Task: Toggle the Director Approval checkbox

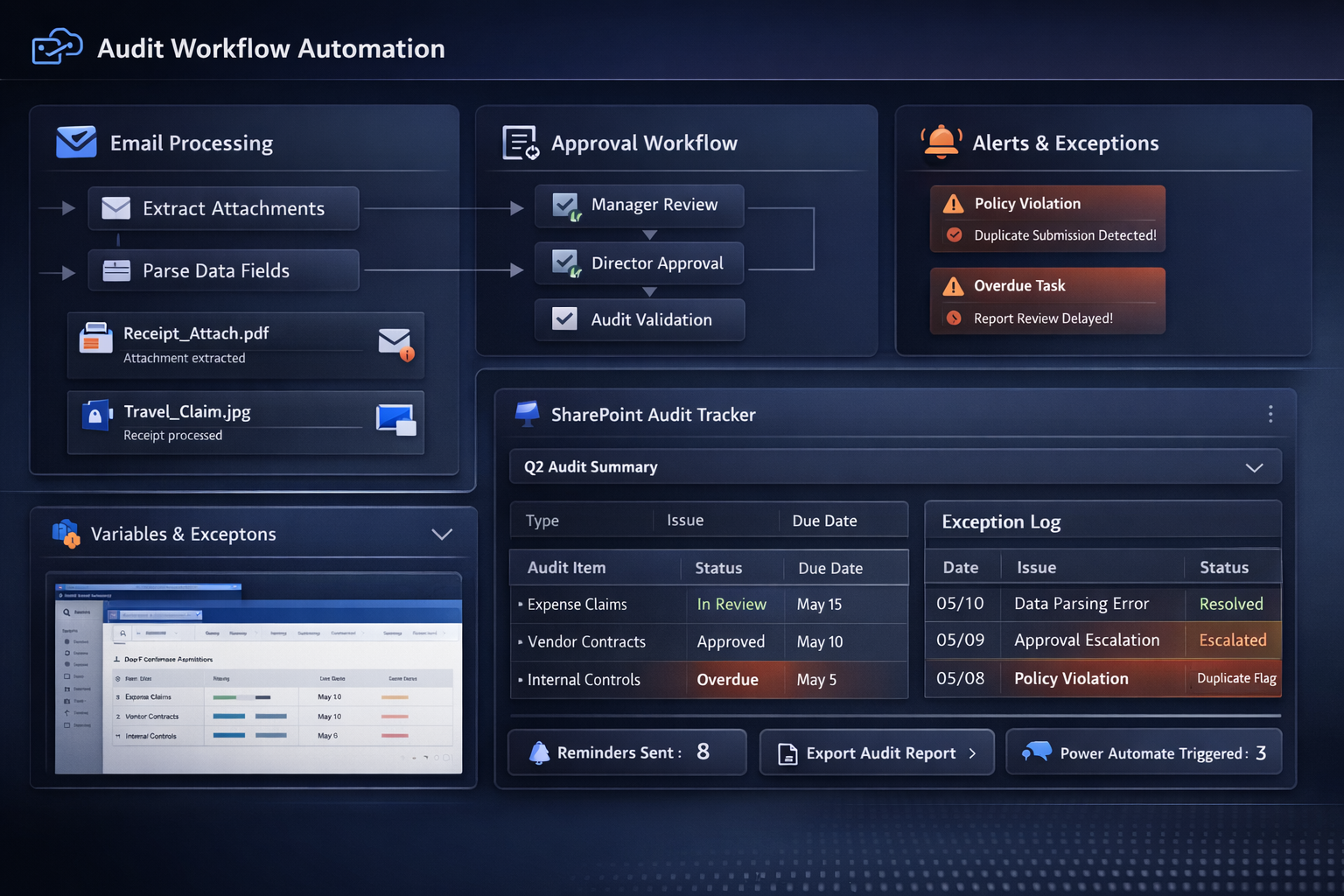Action: click(x=566, y=262)
